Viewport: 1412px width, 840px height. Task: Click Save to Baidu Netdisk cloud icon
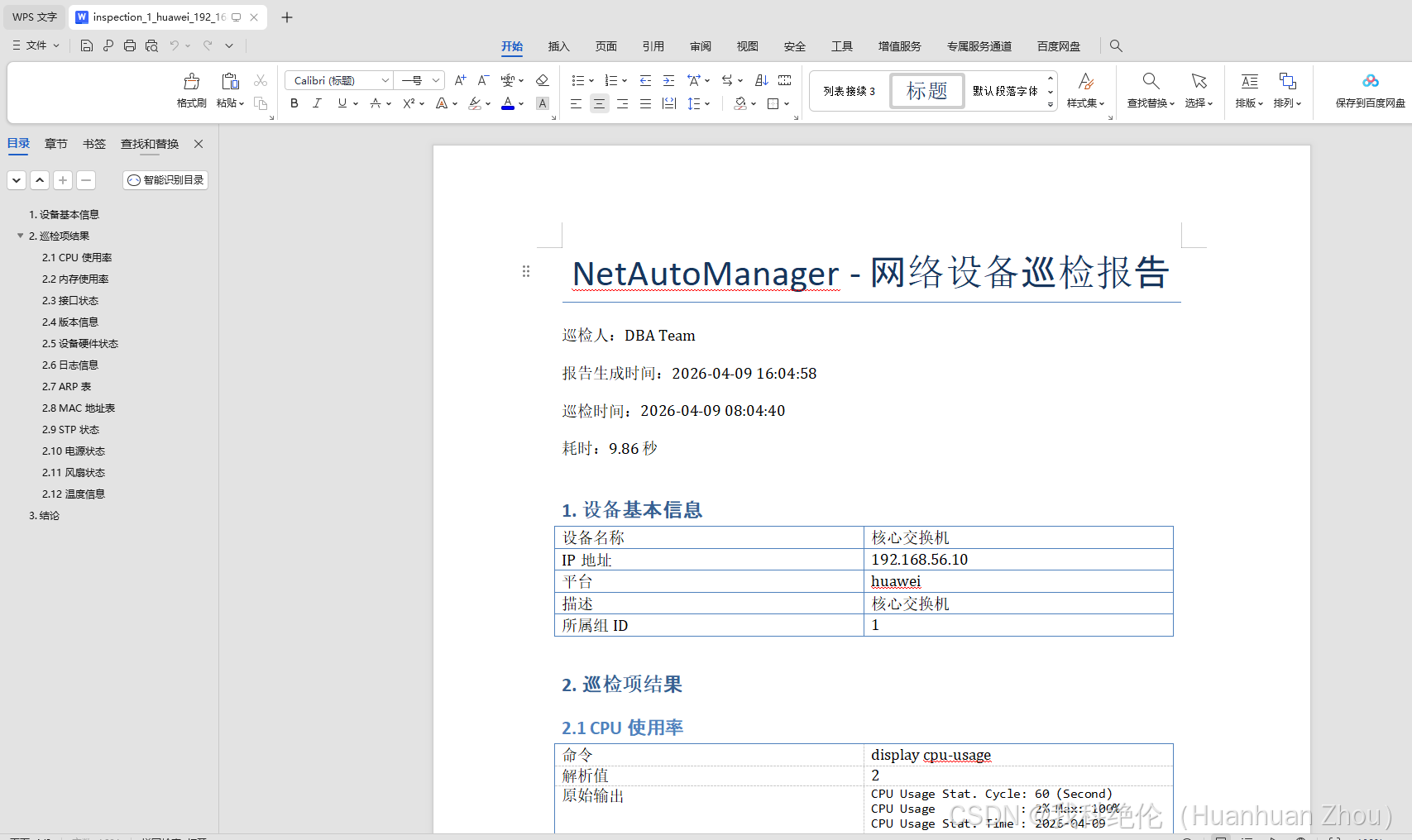(1371, 81)
